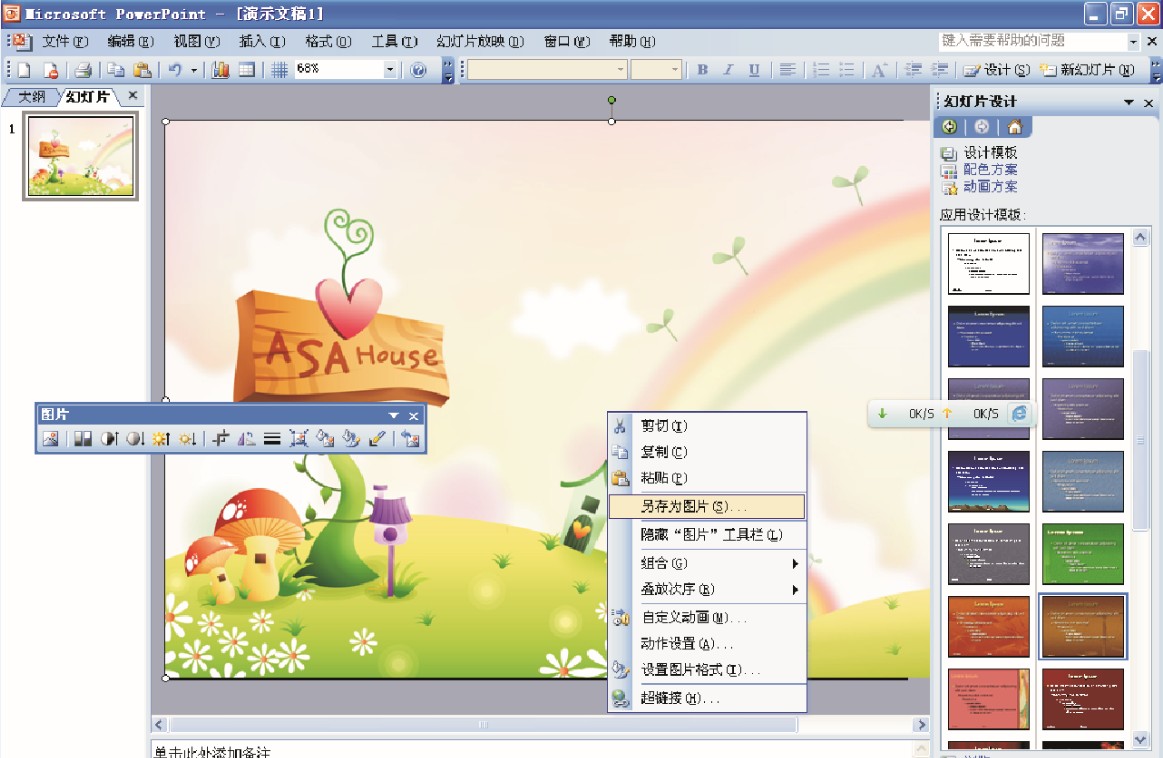Viewport: 1163px width, 758px height.
Task: Expand the 叠放次序(R) submenu
Action: pos(795,590)
